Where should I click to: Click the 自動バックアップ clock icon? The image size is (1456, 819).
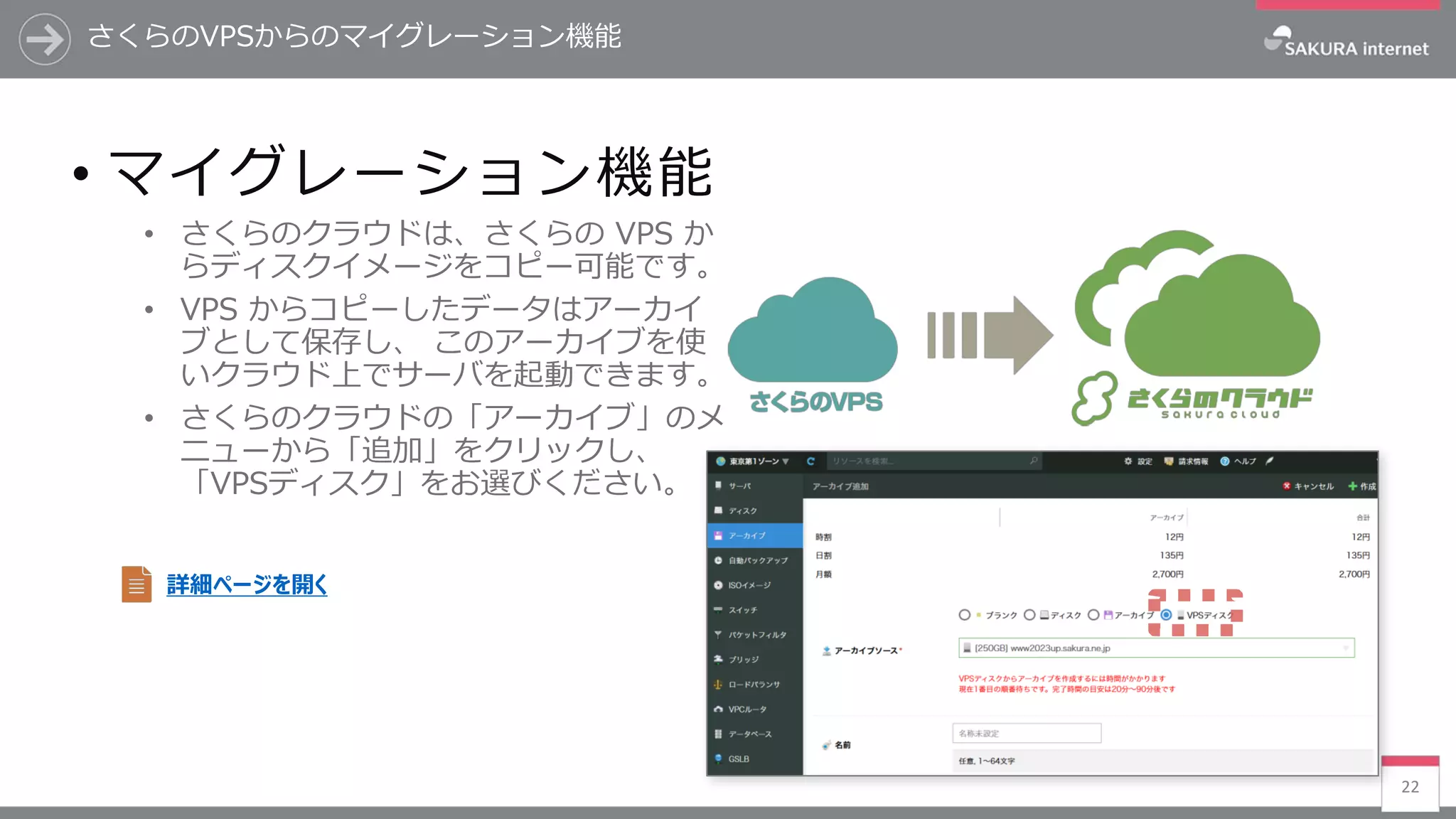(718, 560)
